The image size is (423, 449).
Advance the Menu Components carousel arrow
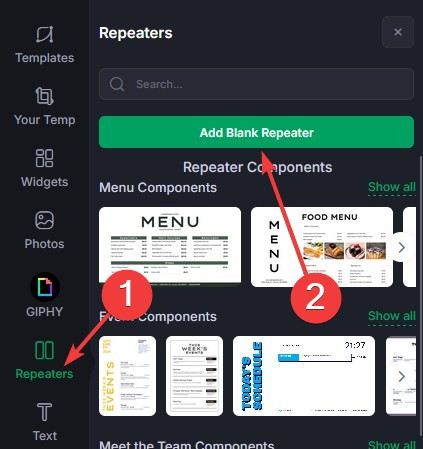[402, 248]
